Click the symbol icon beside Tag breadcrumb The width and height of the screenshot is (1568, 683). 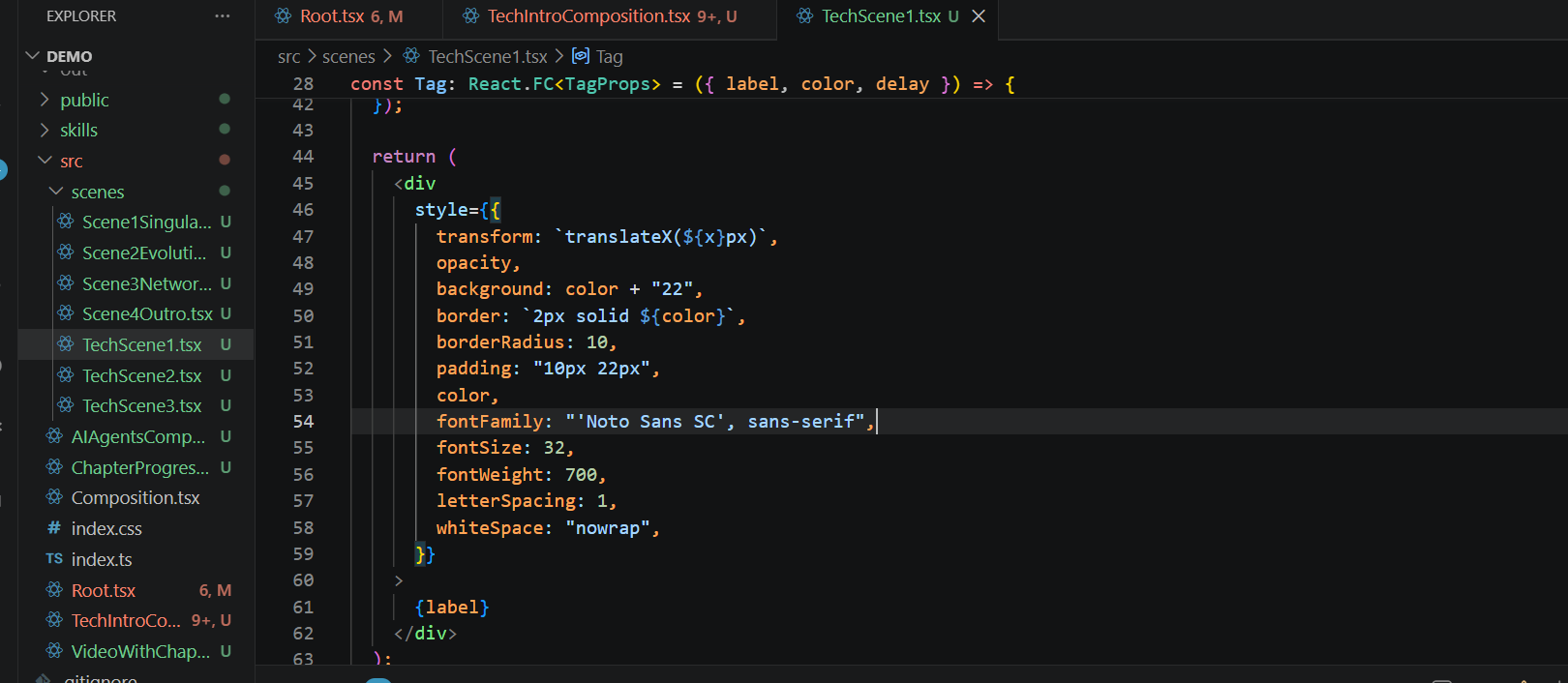[x=581, y=56]
